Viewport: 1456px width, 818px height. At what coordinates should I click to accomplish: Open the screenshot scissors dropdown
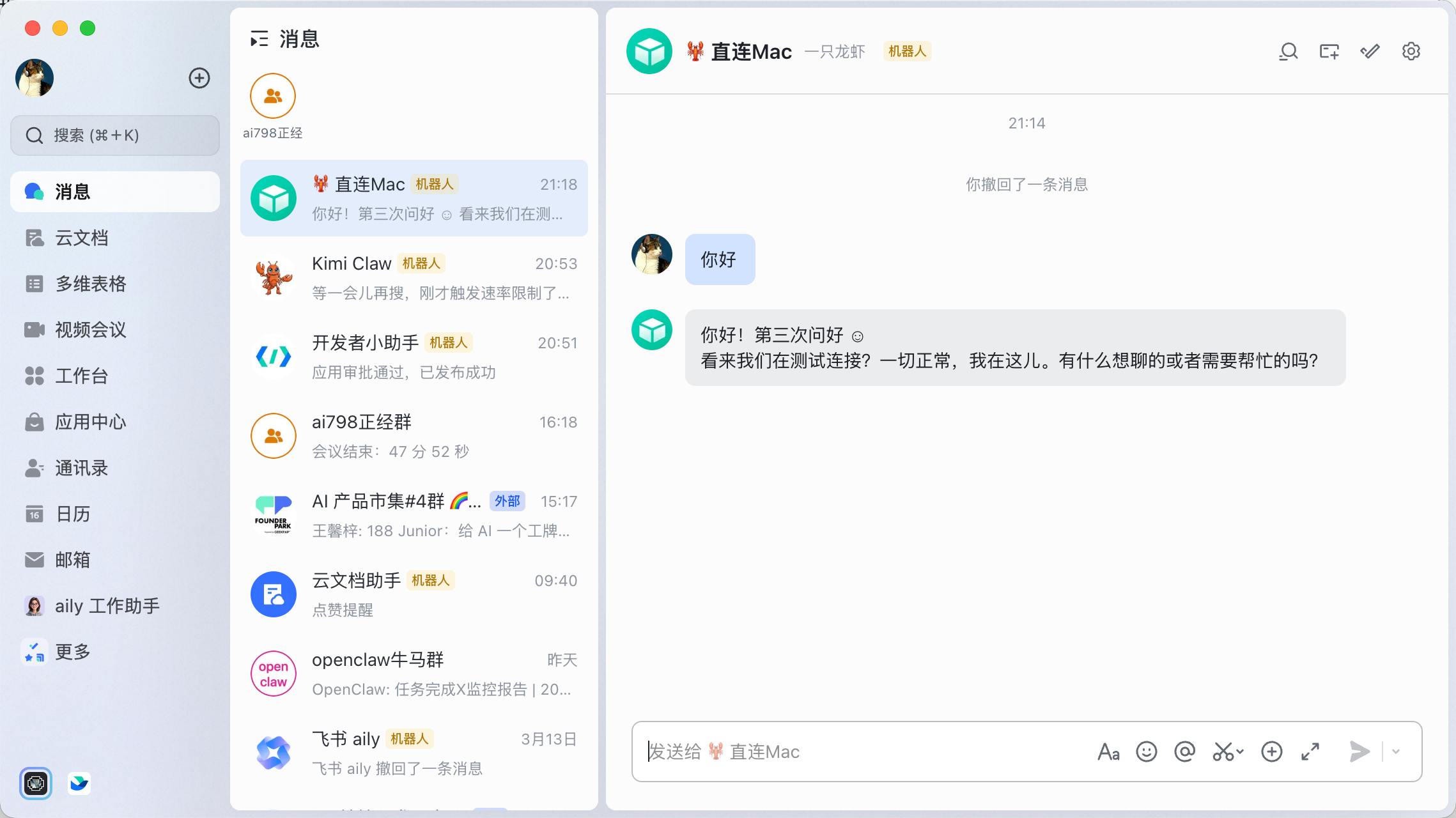(1240, 752)
